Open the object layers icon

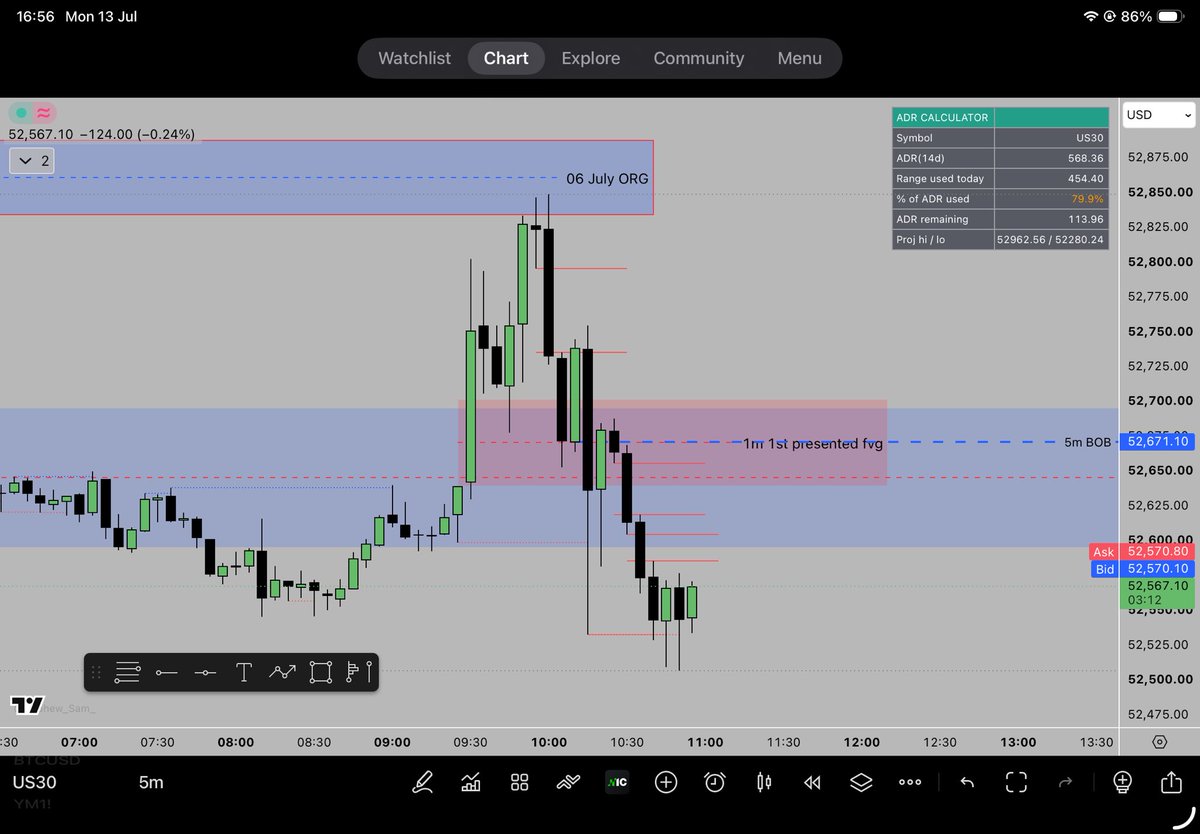pyautogui.click(x=861, y=782)
